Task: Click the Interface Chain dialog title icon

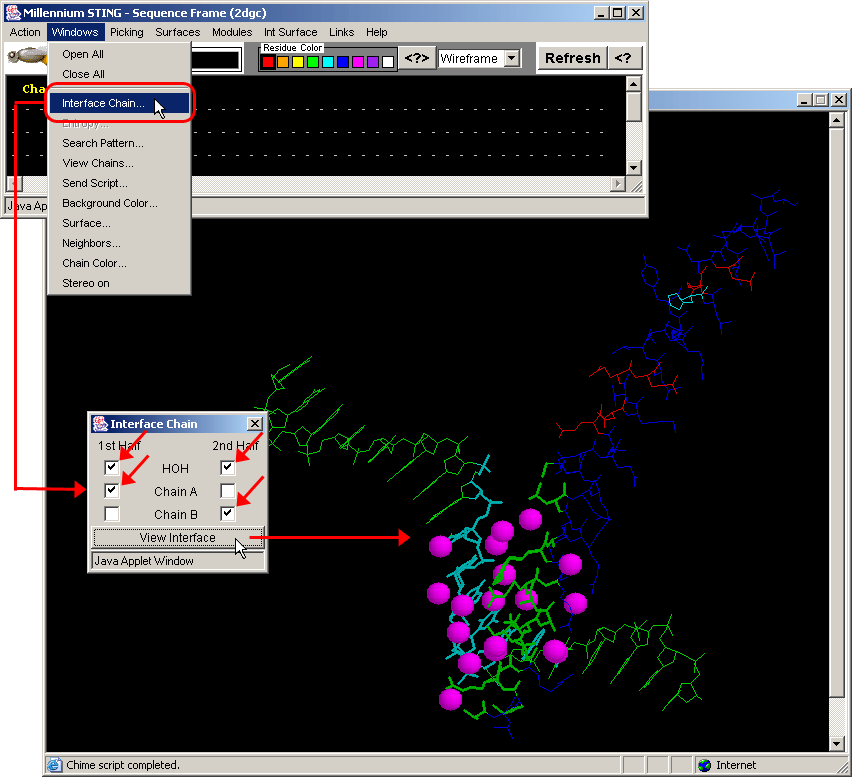Action: 100,423
